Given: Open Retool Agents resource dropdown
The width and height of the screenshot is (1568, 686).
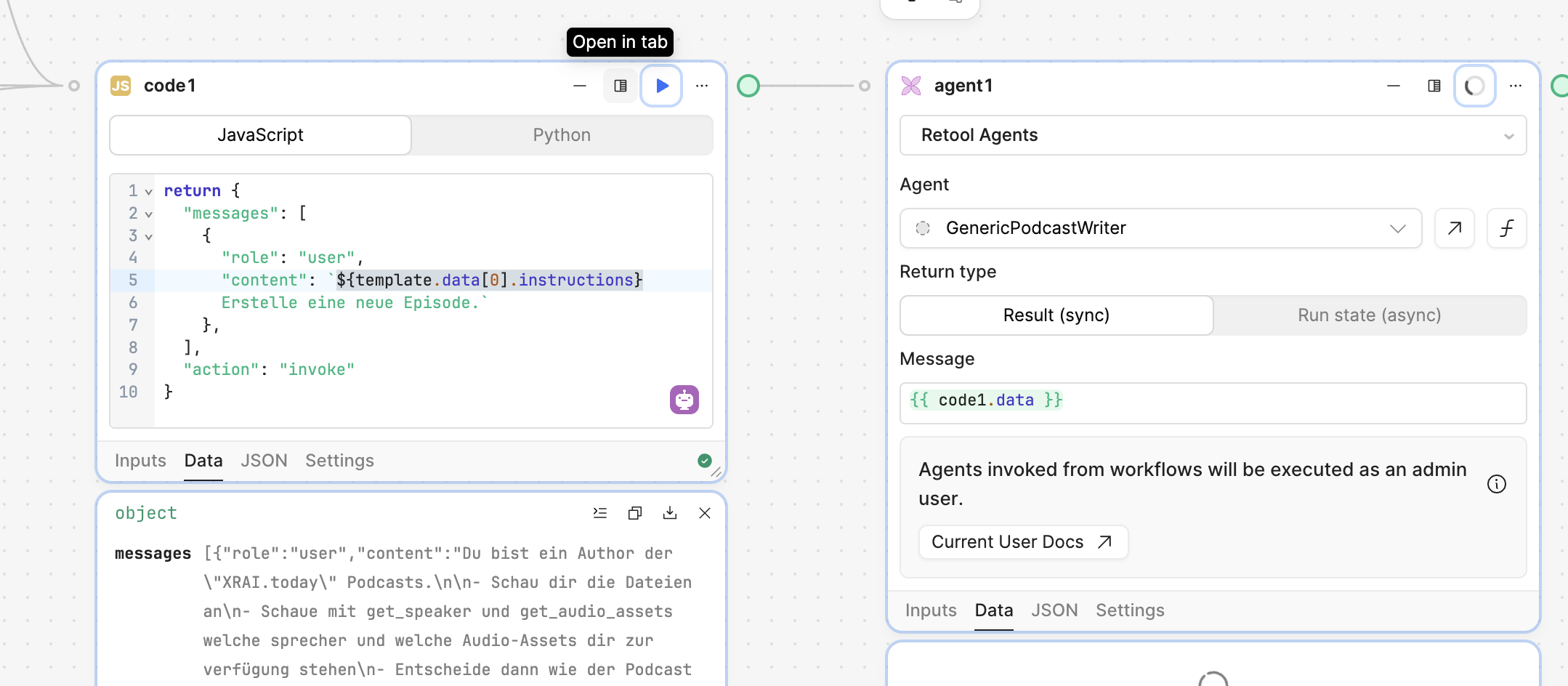Looking at the screenshot, I should [1213, 135].
